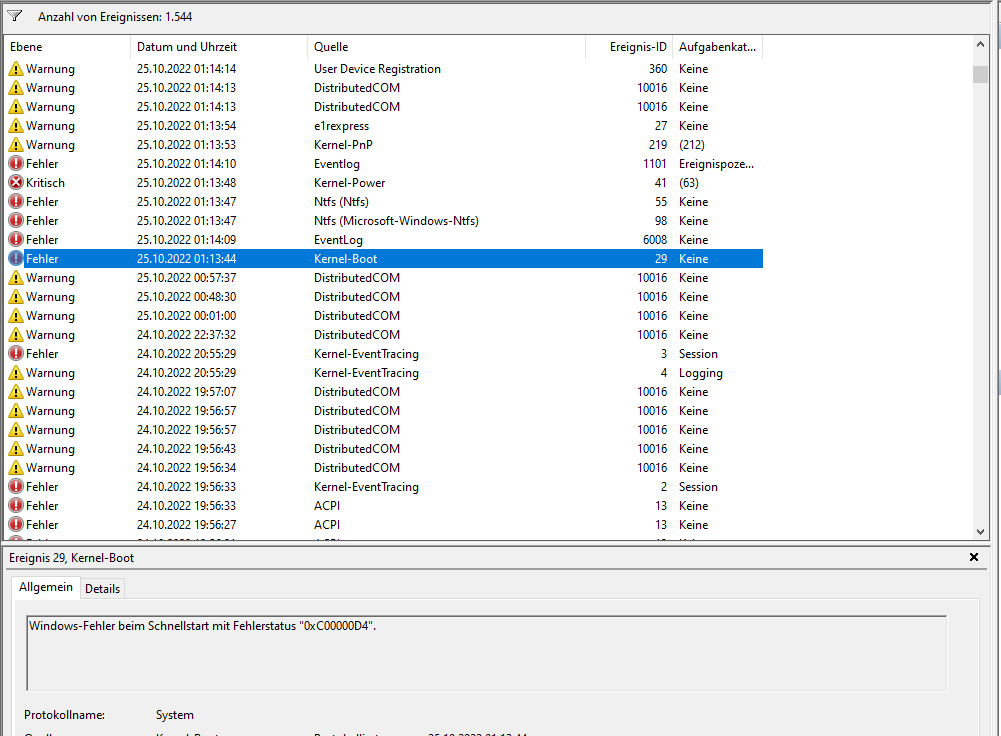Click the warning icon of User Device Registration row
This screenshot has width=1001, height=736.
pos(16,69)
